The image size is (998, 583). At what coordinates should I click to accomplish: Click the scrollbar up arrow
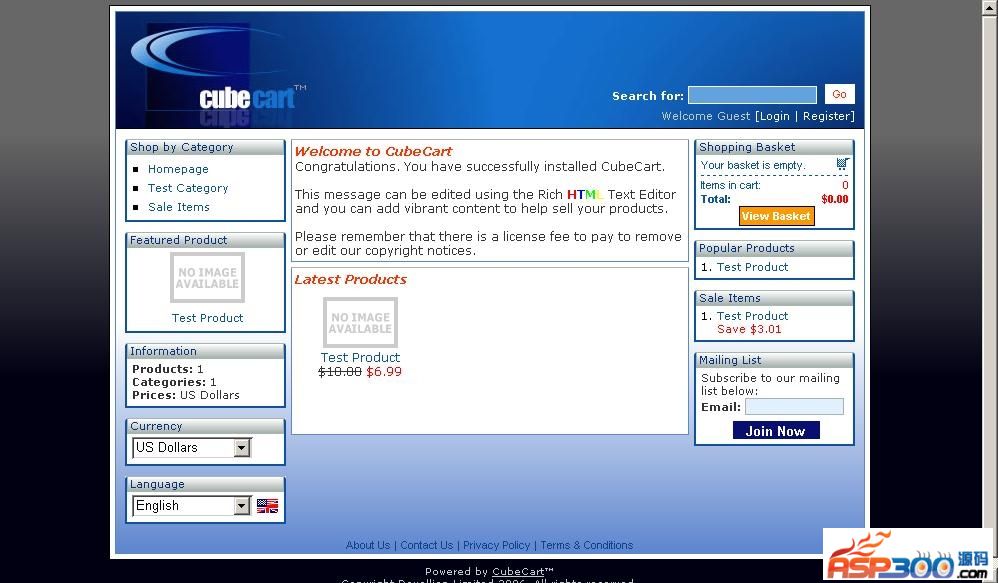pyautogui.click(x=991, y=7)
